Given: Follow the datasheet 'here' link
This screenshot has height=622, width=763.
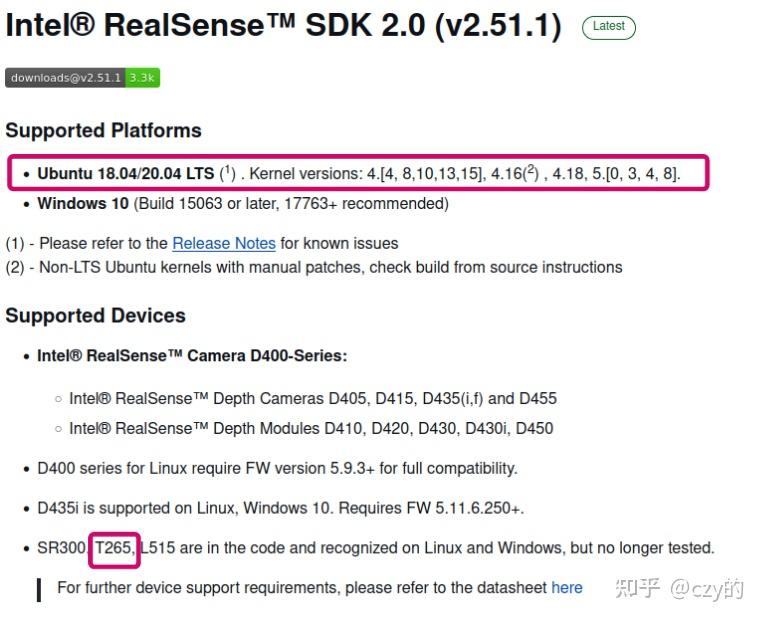Looking at the screenshot, I should [x=566, y=587].
